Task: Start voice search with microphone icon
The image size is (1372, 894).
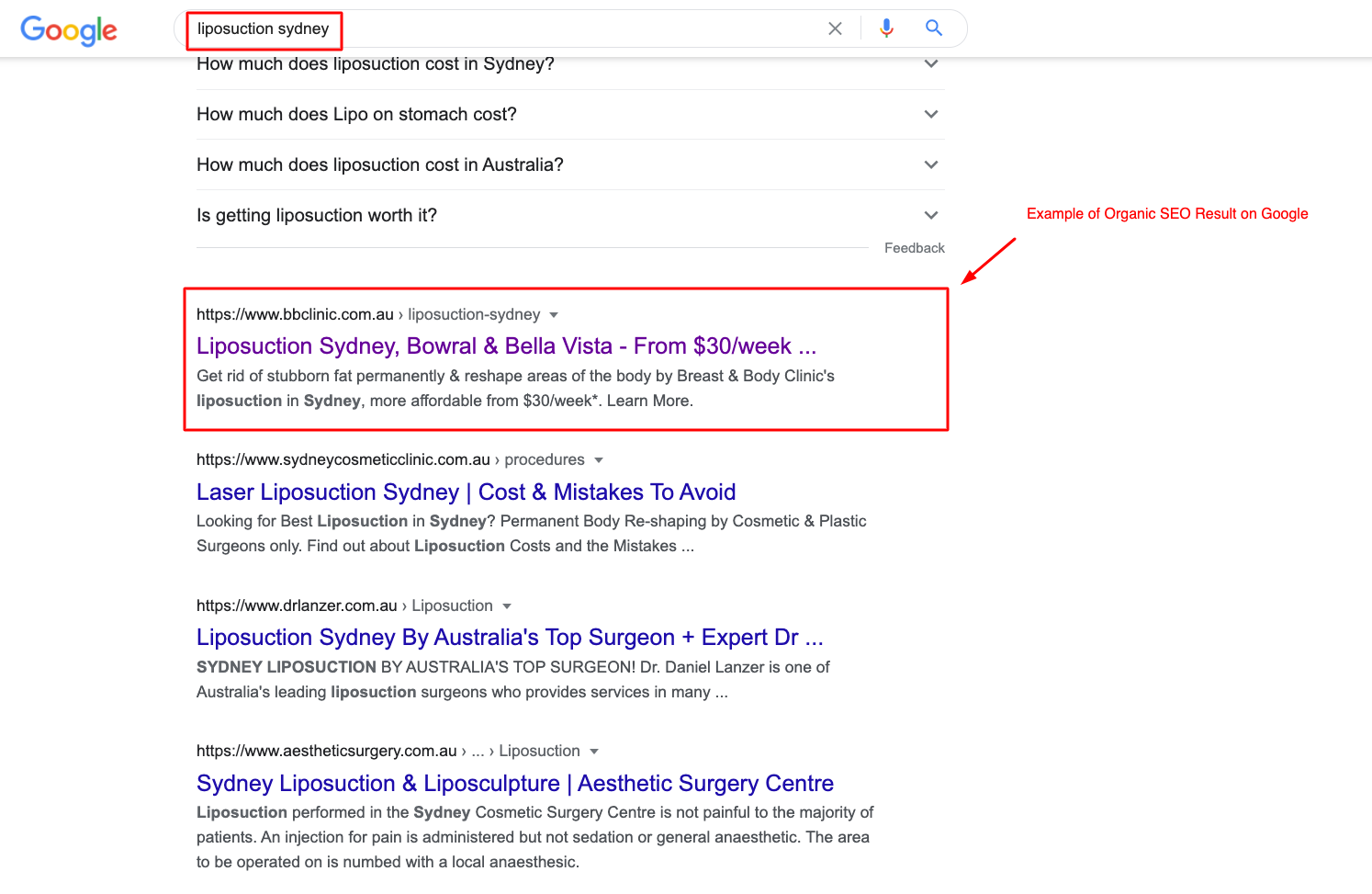Action: click(x=886, y=28)
